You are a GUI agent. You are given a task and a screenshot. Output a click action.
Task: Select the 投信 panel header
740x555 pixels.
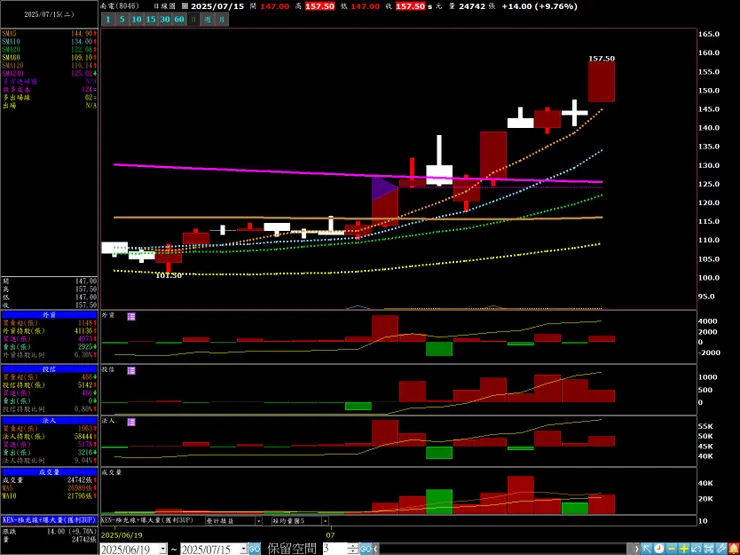tap(49, 369)
